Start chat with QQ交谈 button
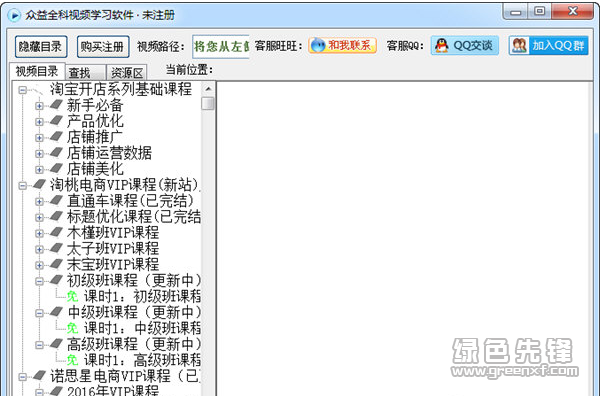The width and height of the screenshot is (600, 396). point(465,46)
